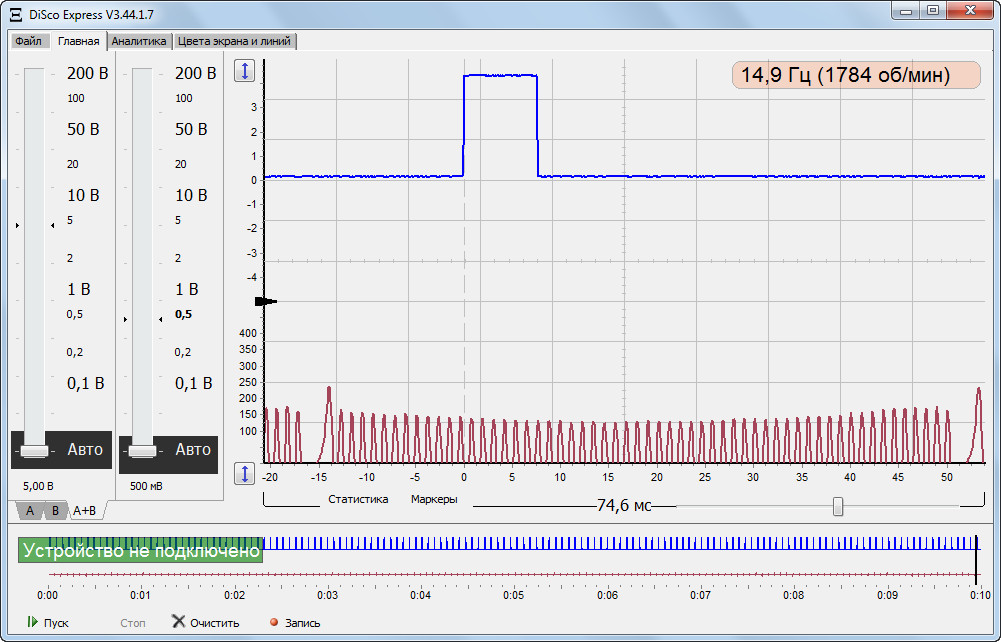Select the channel B tab

pos(56,511)
